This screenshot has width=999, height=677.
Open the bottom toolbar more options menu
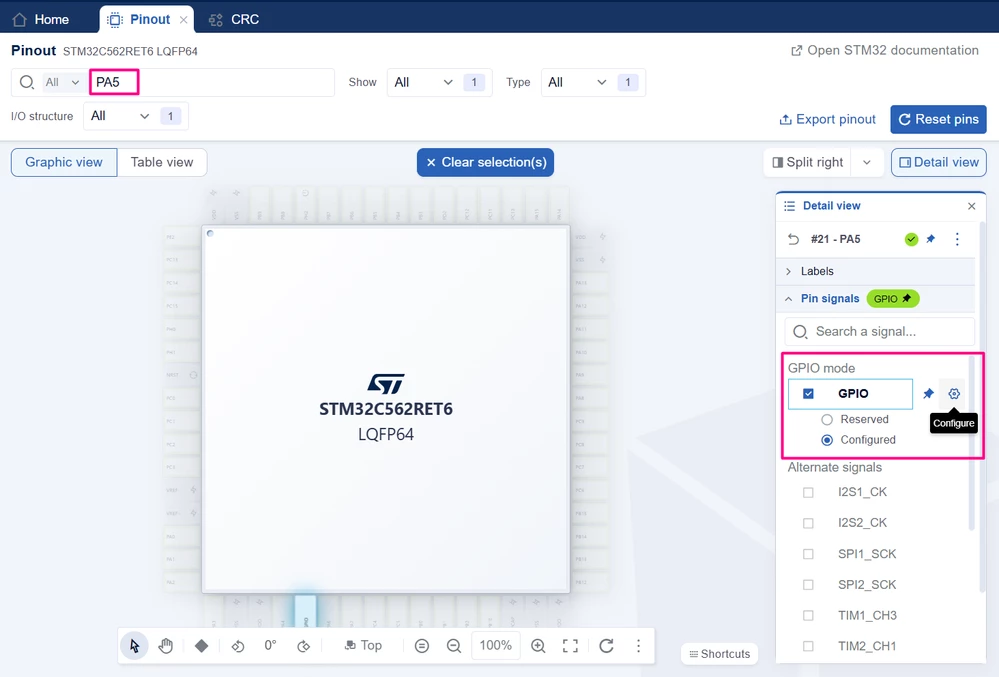638,646
